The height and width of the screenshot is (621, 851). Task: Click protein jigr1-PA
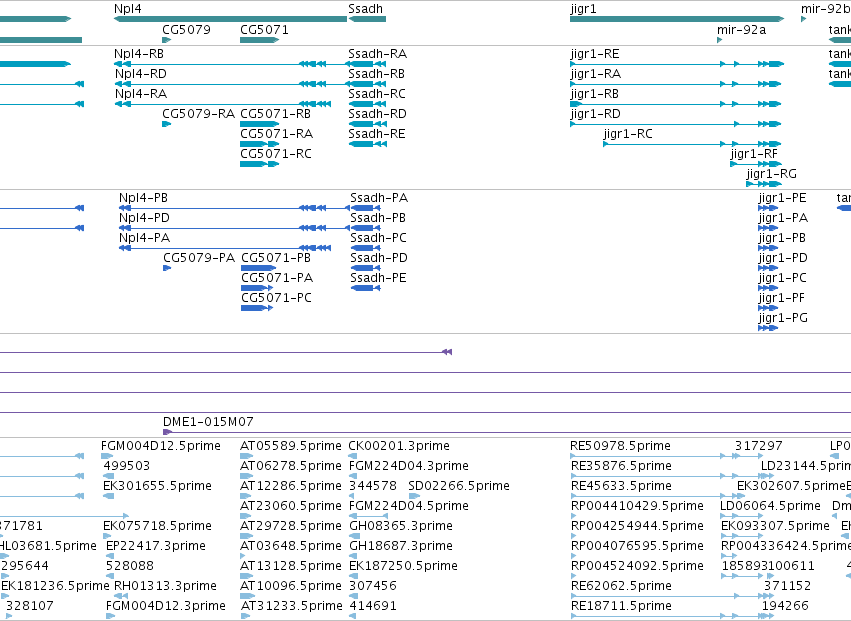pyautogui.click(x=783, y=218)
